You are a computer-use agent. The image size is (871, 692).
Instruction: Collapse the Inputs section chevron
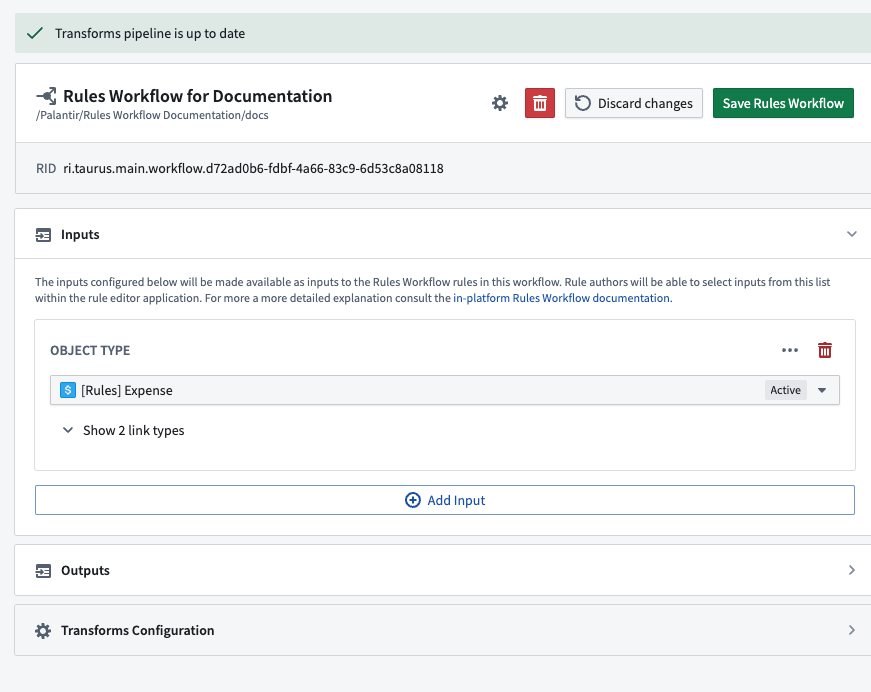[x=852, y=234]
